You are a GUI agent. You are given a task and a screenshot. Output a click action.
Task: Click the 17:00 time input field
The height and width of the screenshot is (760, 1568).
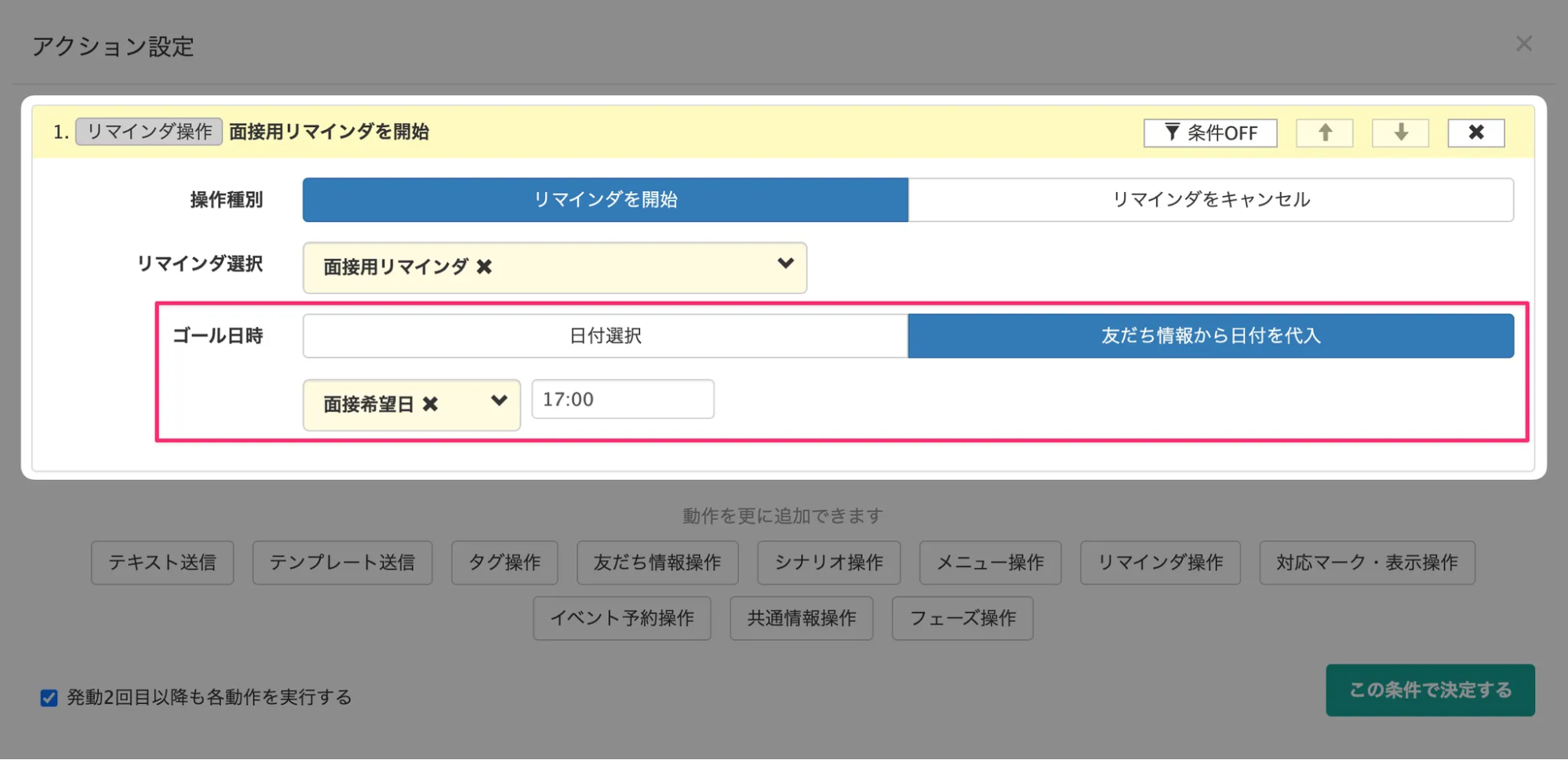point(622,399)
